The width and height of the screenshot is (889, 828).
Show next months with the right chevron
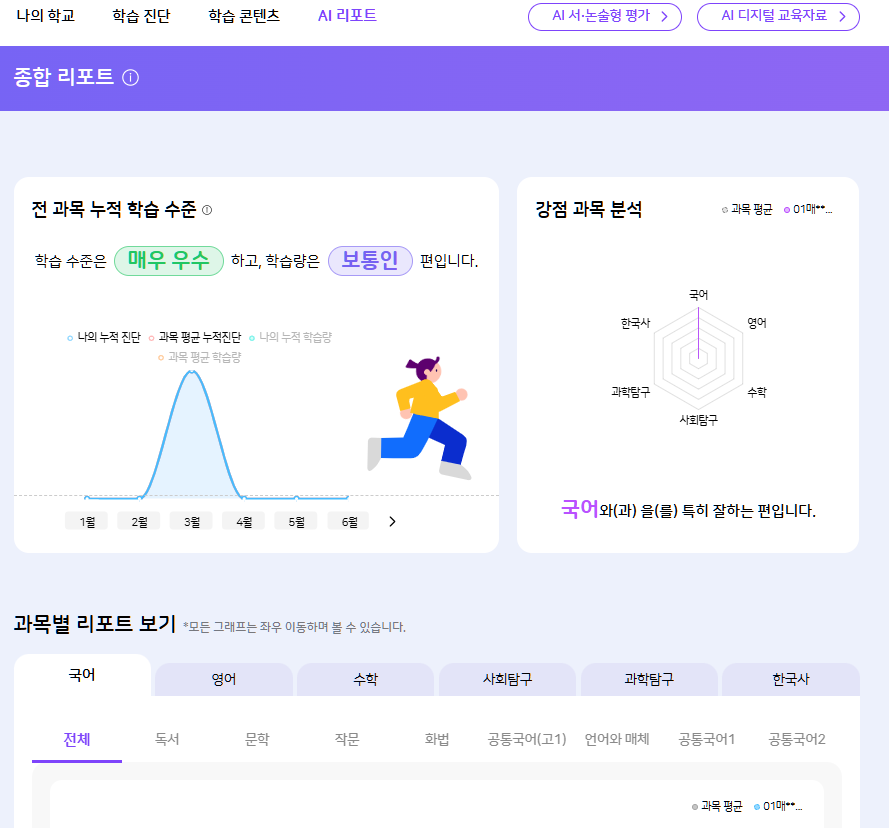(x=392, y=521)
